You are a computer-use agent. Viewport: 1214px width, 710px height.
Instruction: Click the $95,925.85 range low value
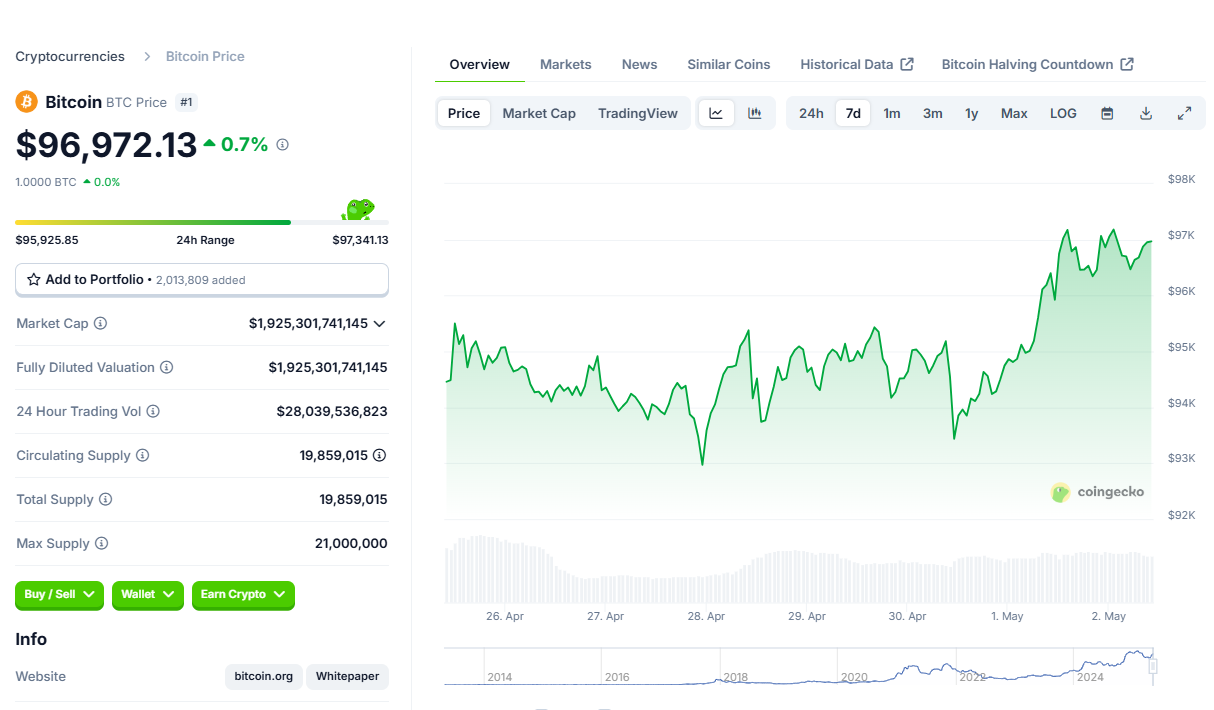point(47,240)
